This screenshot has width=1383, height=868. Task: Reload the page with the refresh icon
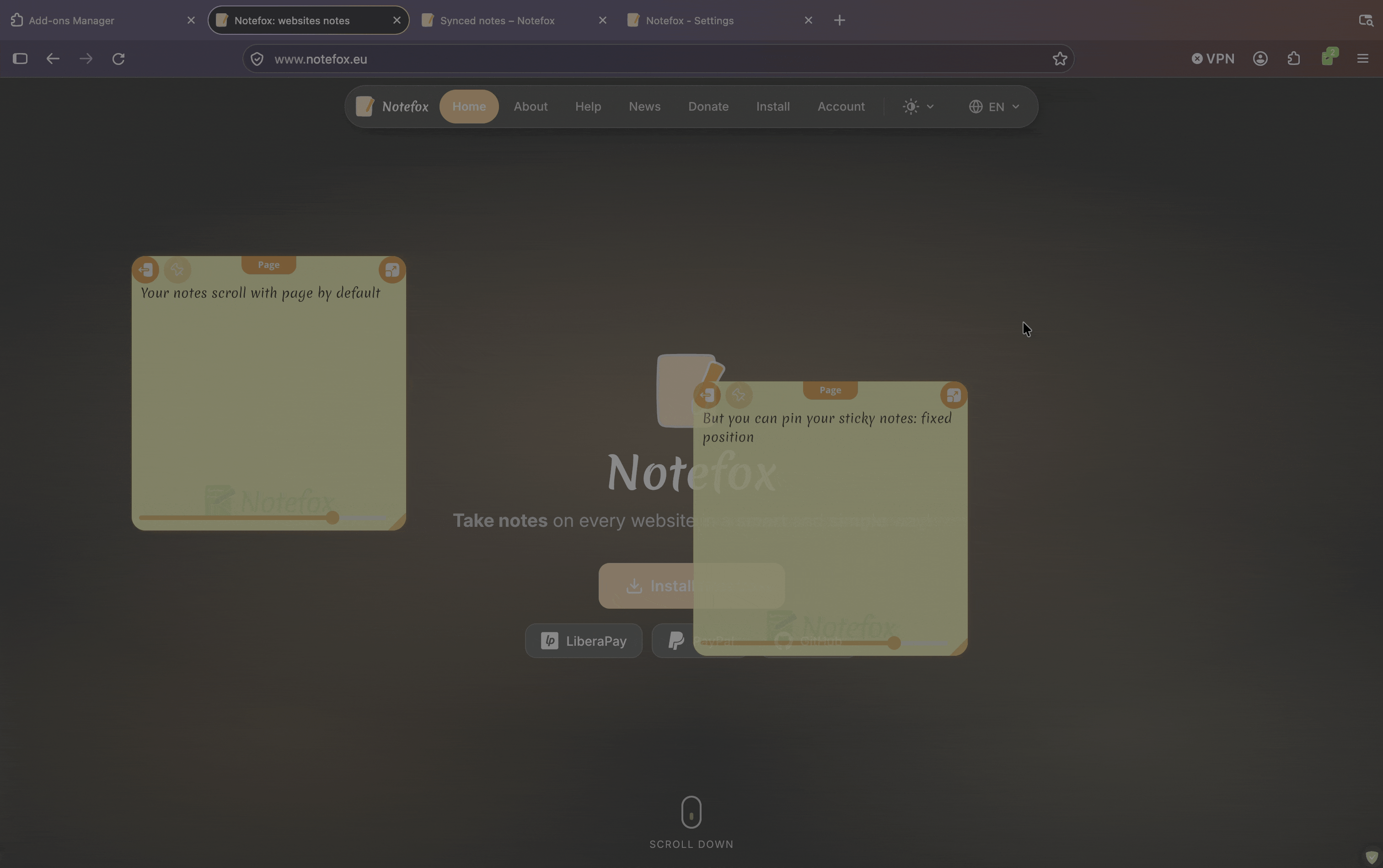tap(118, 59)
